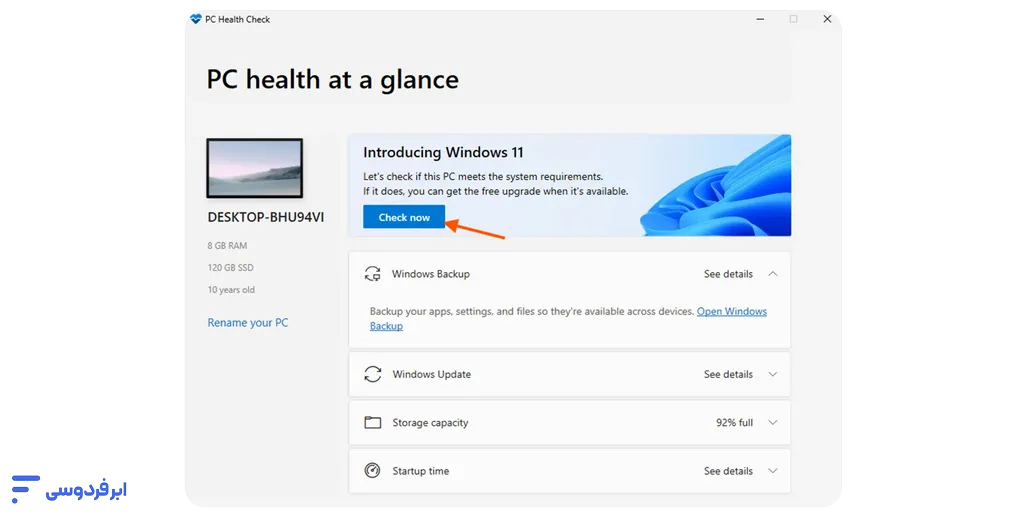Click the Startup time label
The width and height of the screenshot is (1024, 515).
pyautogui.click(x=421, y=471)
